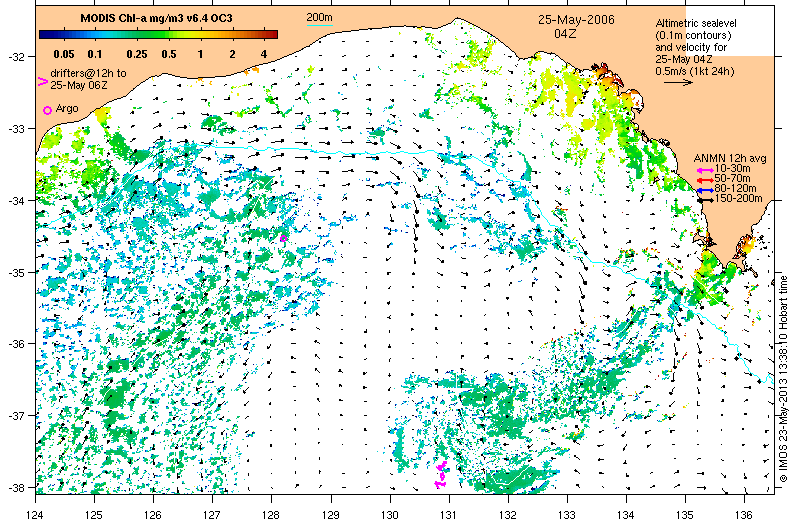The height and width of the screenshot is (520, 800).
Task: Click the '-38' latitude axis label
Action: (15, 487)
